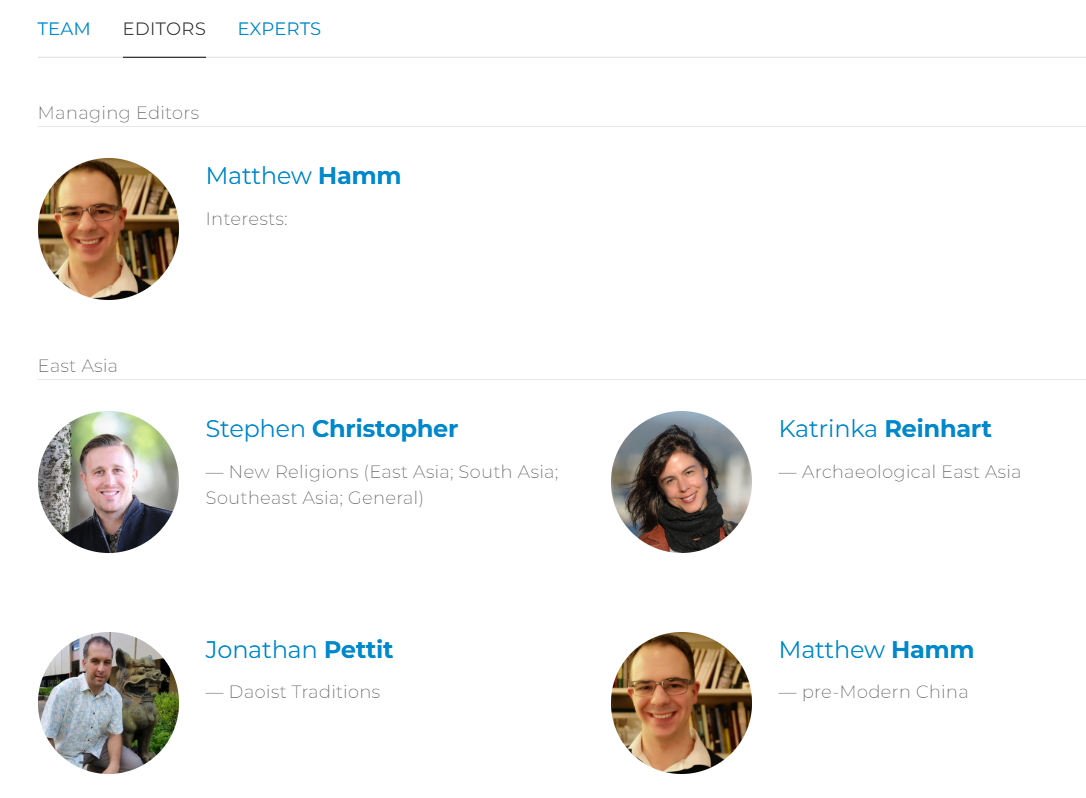This screenshot has width=1086, height=798.
Task: Click the pre-Modern China description
Action: point(884,692)
